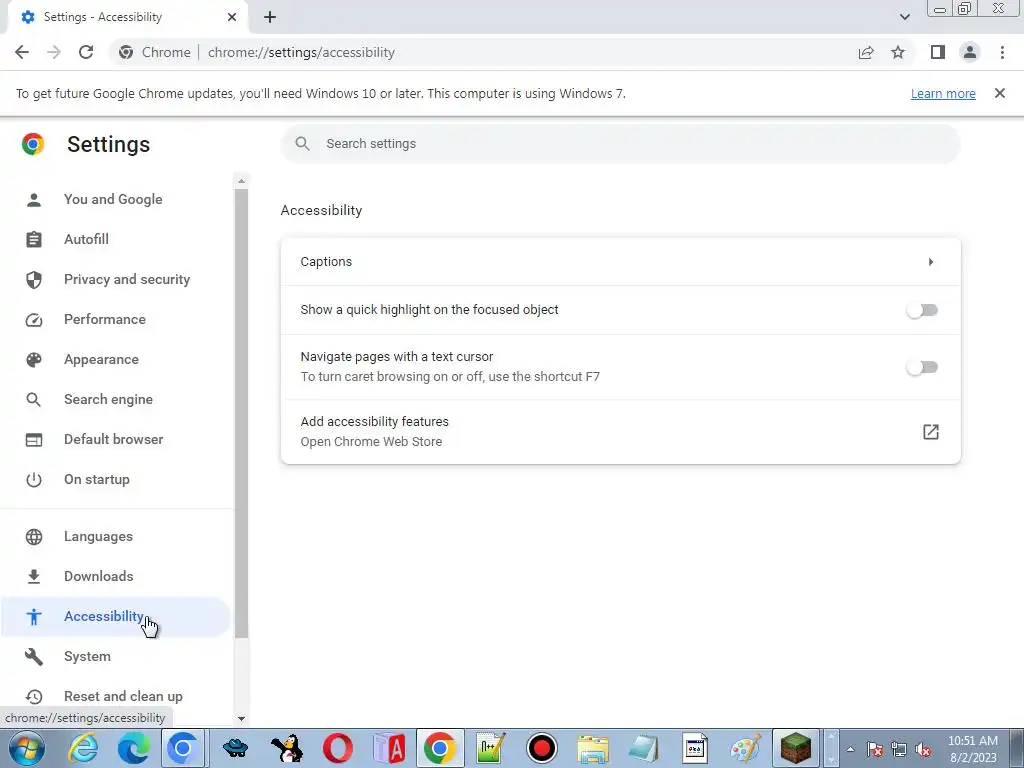The height and width of the screenshot is (768, 1024).
Task: Open Reset and clean up
Action: click(x=123, y=696)
